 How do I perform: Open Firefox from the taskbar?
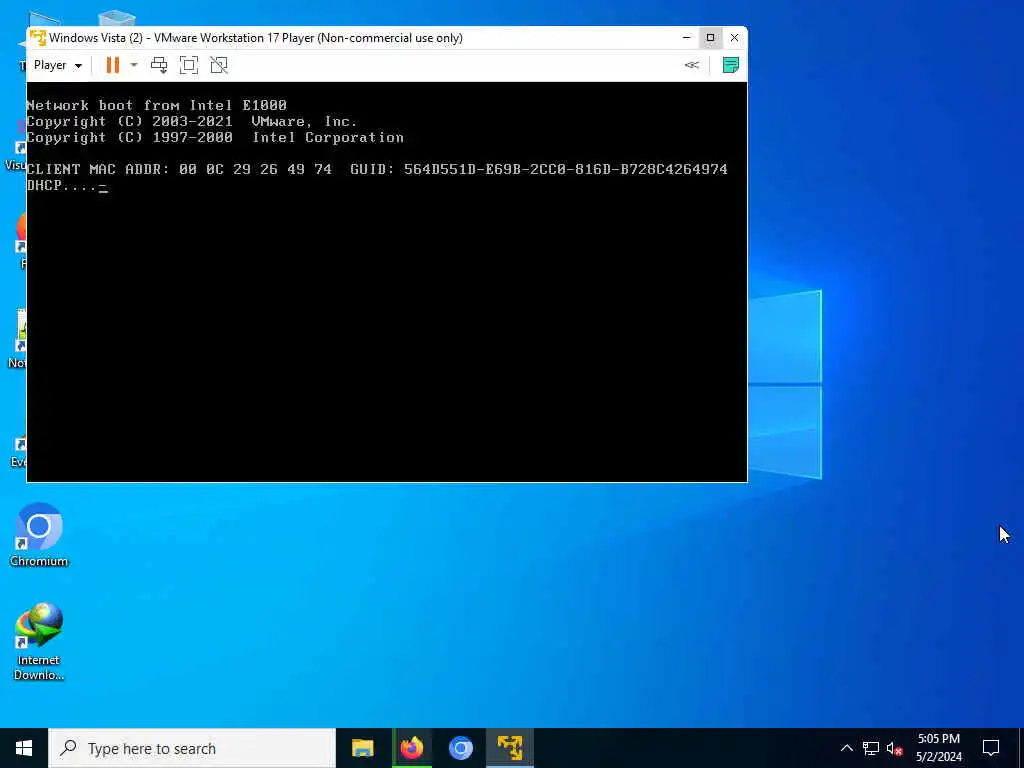[412, 748]
